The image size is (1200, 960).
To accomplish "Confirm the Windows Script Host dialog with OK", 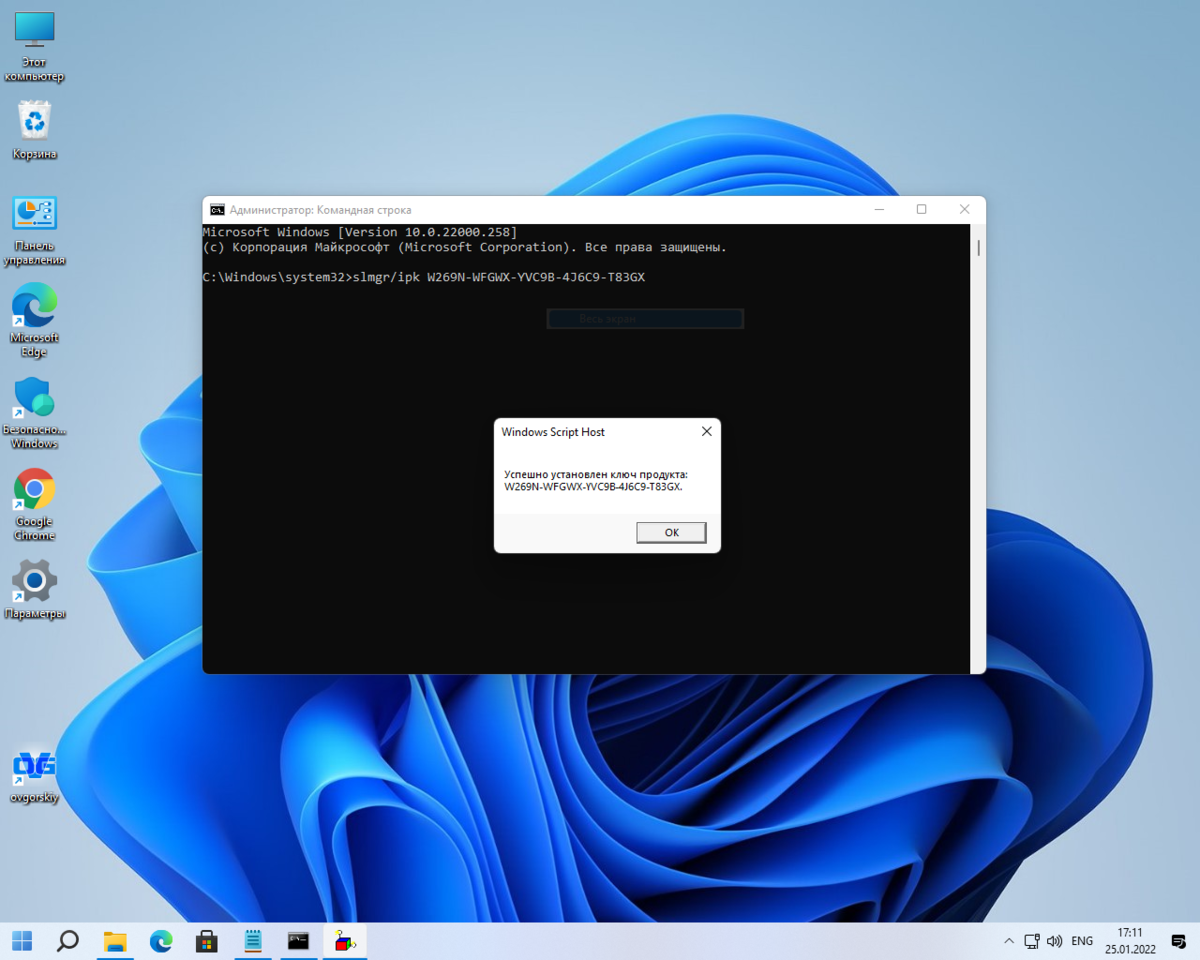I will coord(671,533).
